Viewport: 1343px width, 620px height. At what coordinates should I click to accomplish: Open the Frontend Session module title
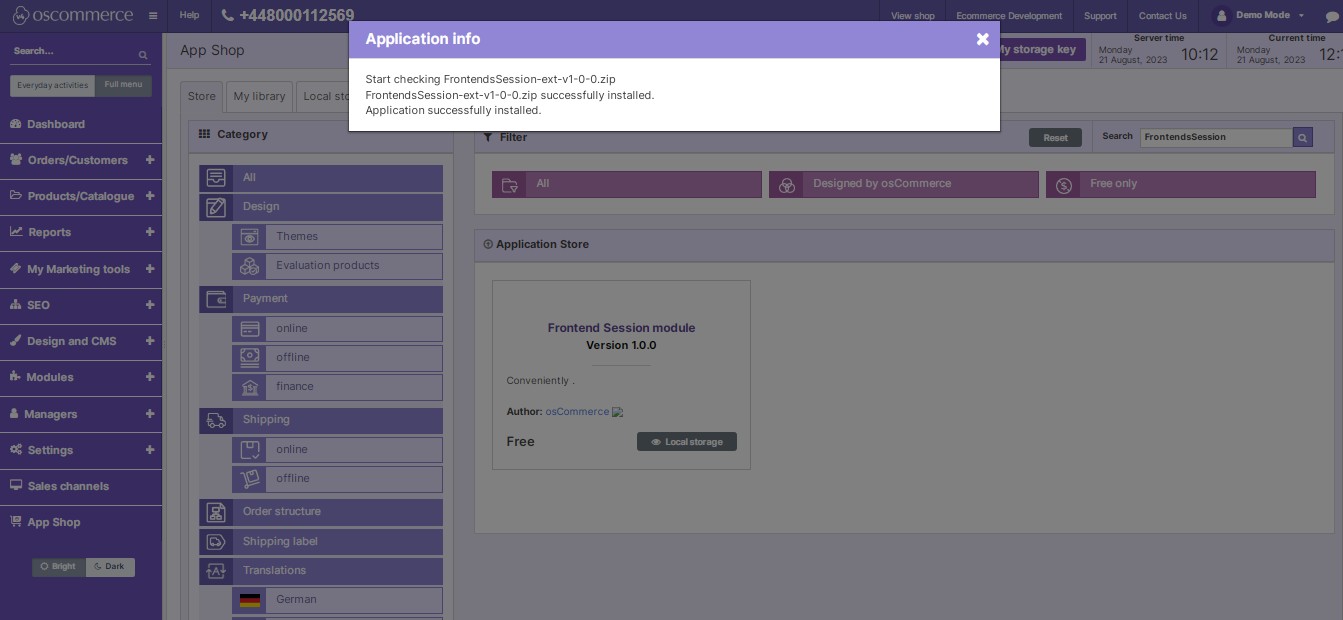(x=621, y=328)
